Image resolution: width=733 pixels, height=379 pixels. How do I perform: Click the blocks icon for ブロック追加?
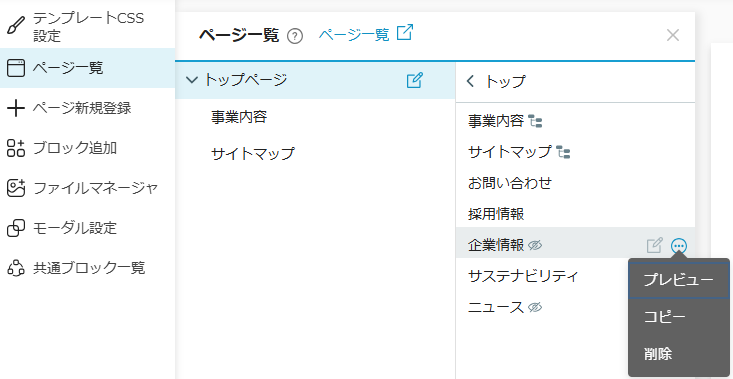click(16, 149)
